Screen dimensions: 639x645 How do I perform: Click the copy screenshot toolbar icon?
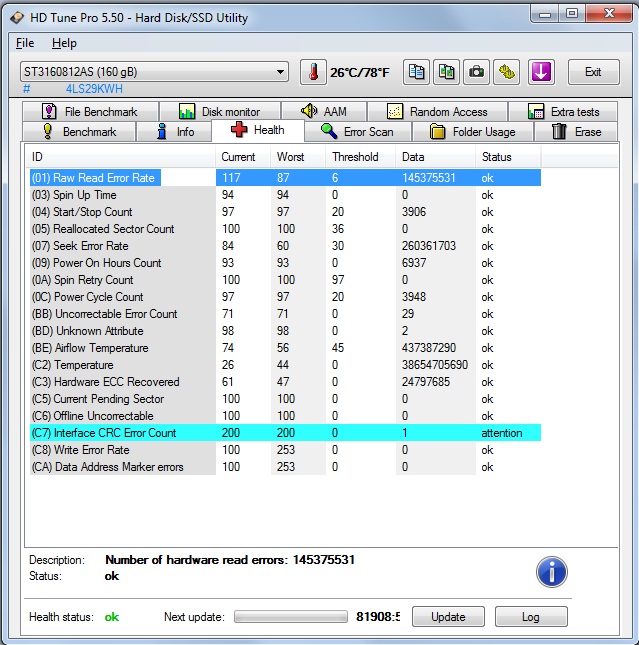coord(446,72)
